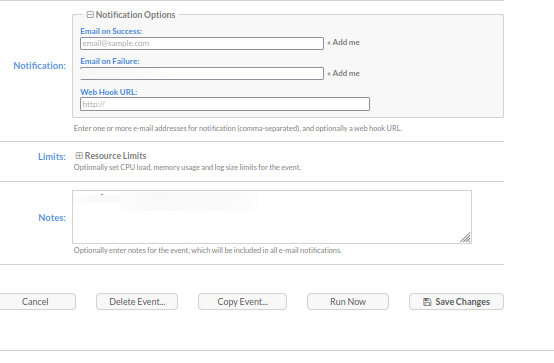This screenshot has height=363, width=554.
Task: Click the floppy disk icon in Save Changes
Action: pyautogui.click(x=427, y=302)
